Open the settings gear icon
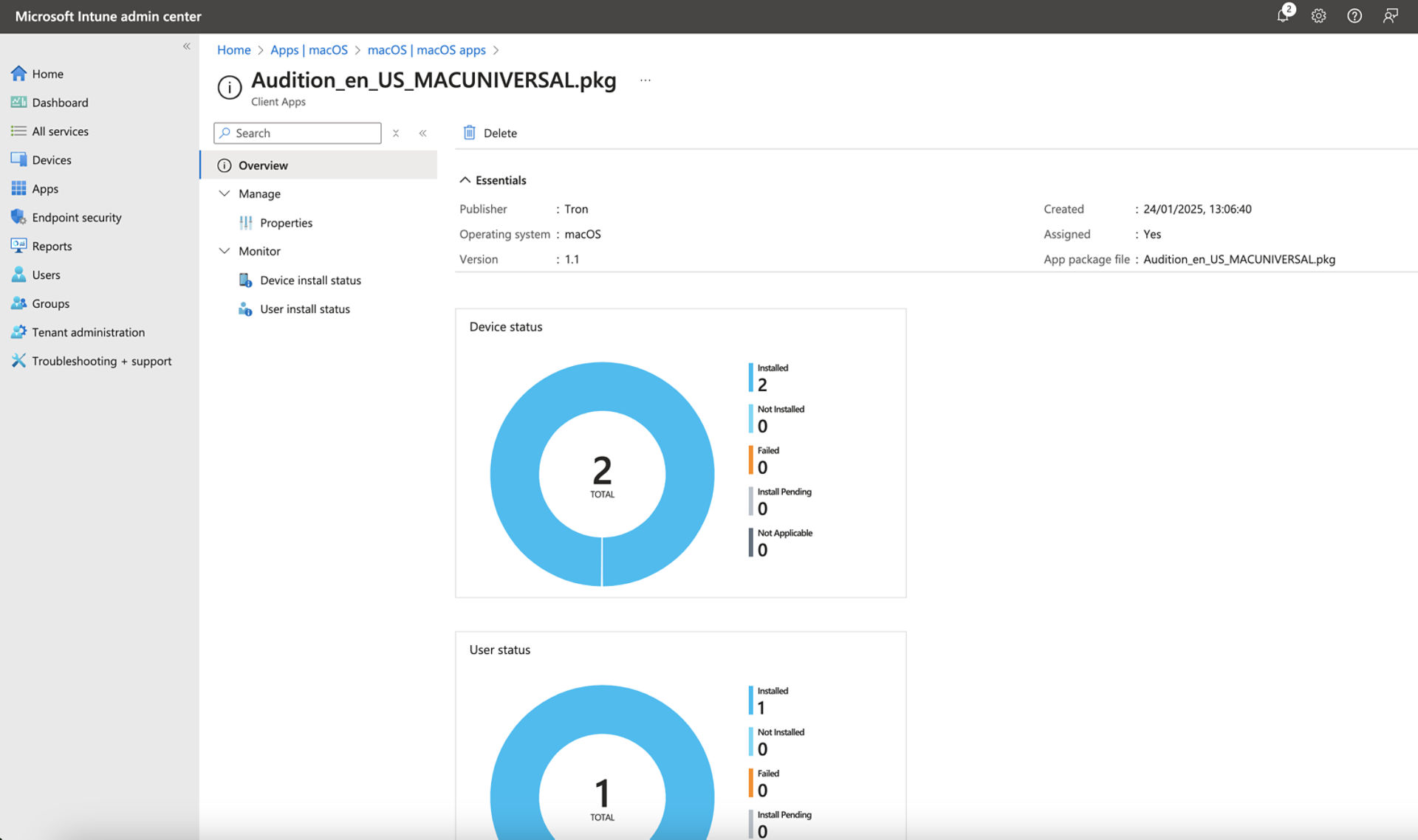The image size is (1418, 840). [x=1318, y=16]
